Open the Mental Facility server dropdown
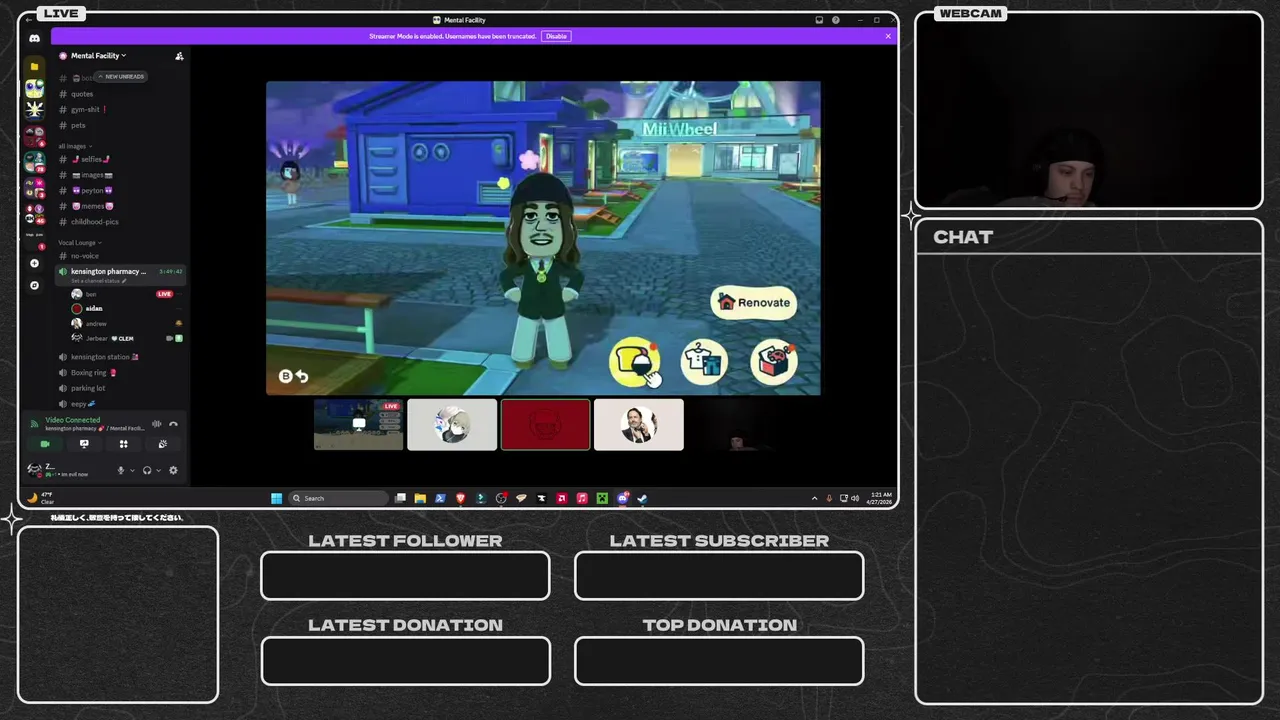 pos(98,56)
